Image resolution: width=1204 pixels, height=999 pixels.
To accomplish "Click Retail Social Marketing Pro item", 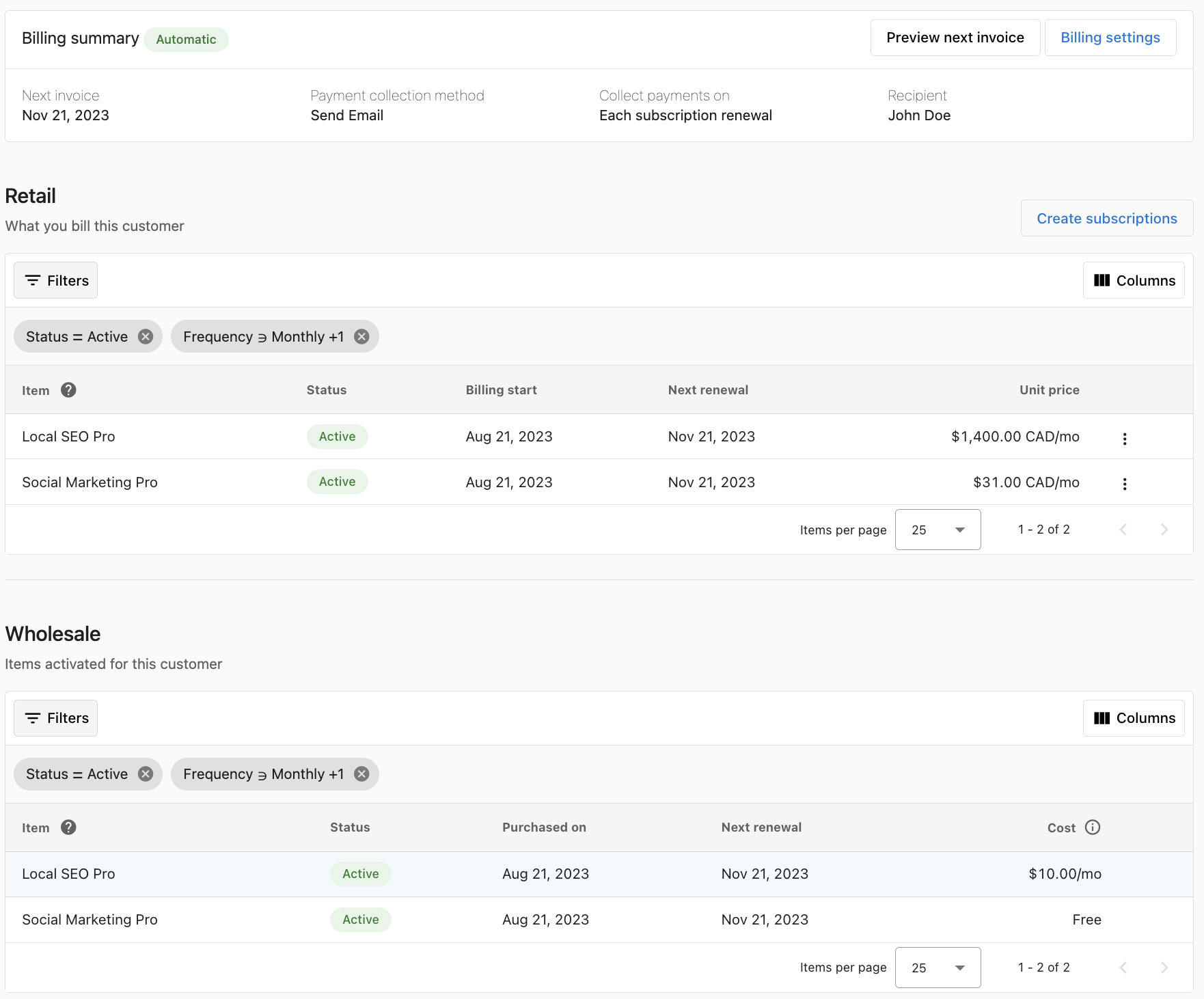I will click(90, 482).
